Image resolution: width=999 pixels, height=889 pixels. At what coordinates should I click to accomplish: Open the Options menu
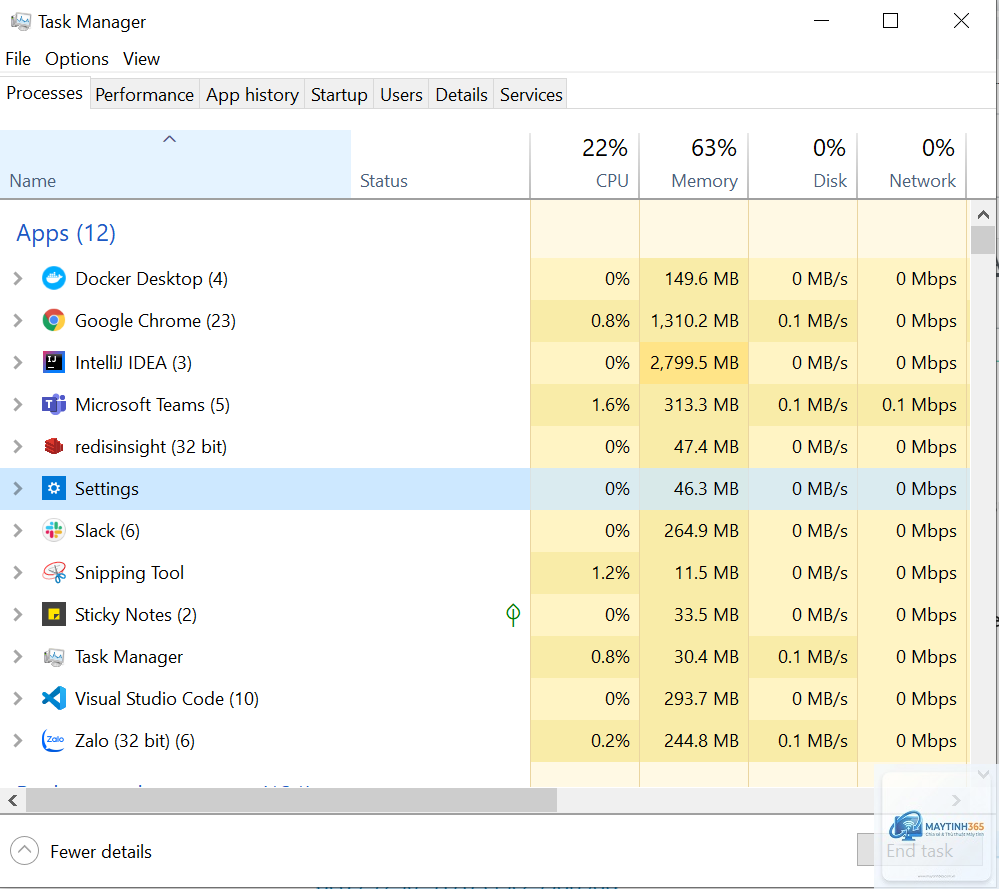(76, 59)
